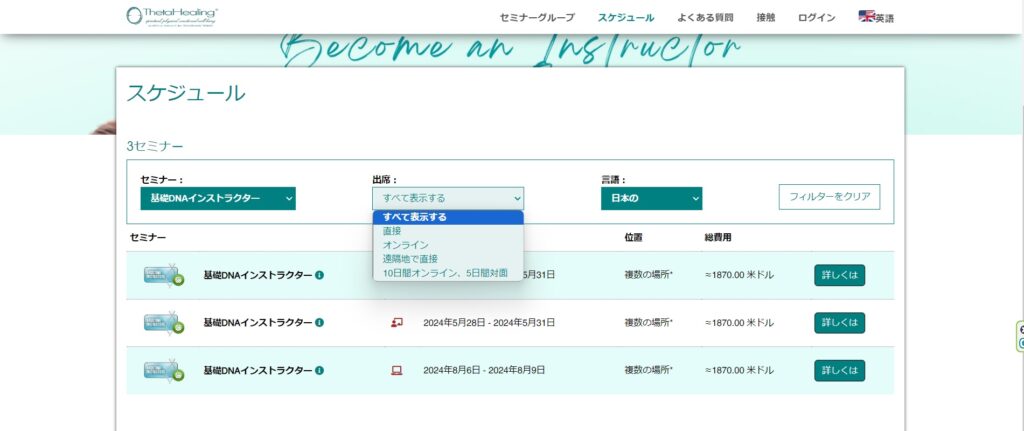
Task: Click 詳しくは for the August 6 seminar
Action: coord(839,370)
